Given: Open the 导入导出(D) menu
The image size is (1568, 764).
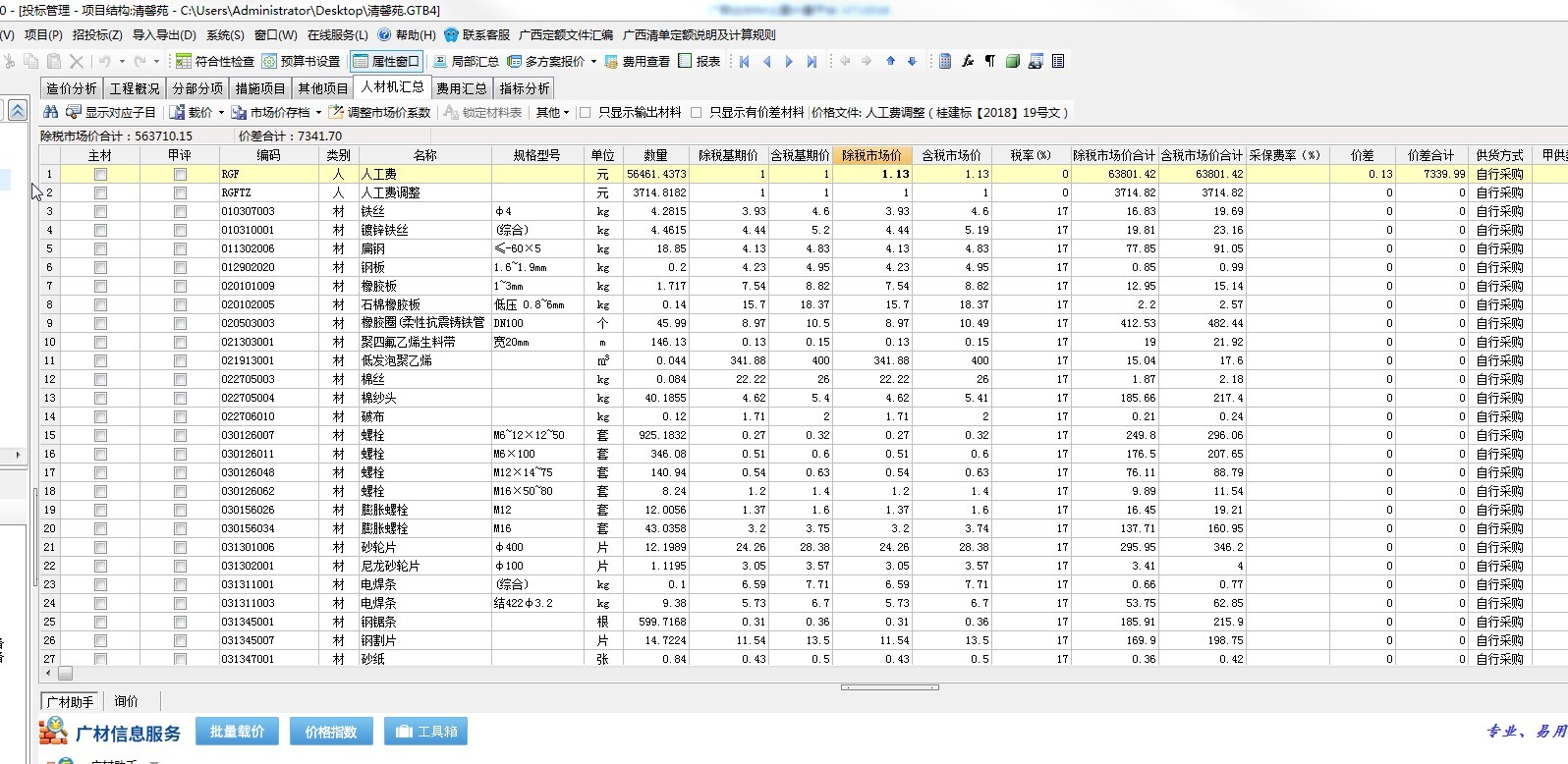Looking at the screenshot, I should tap(164, 34).
